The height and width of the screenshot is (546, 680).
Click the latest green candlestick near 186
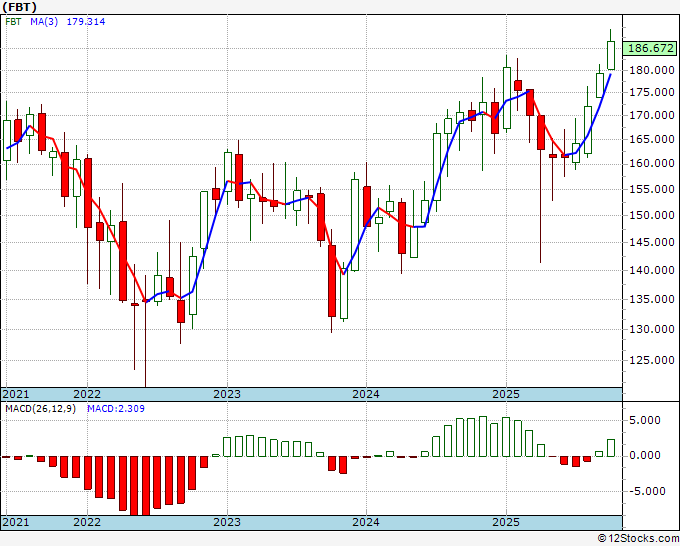(611, 55)
